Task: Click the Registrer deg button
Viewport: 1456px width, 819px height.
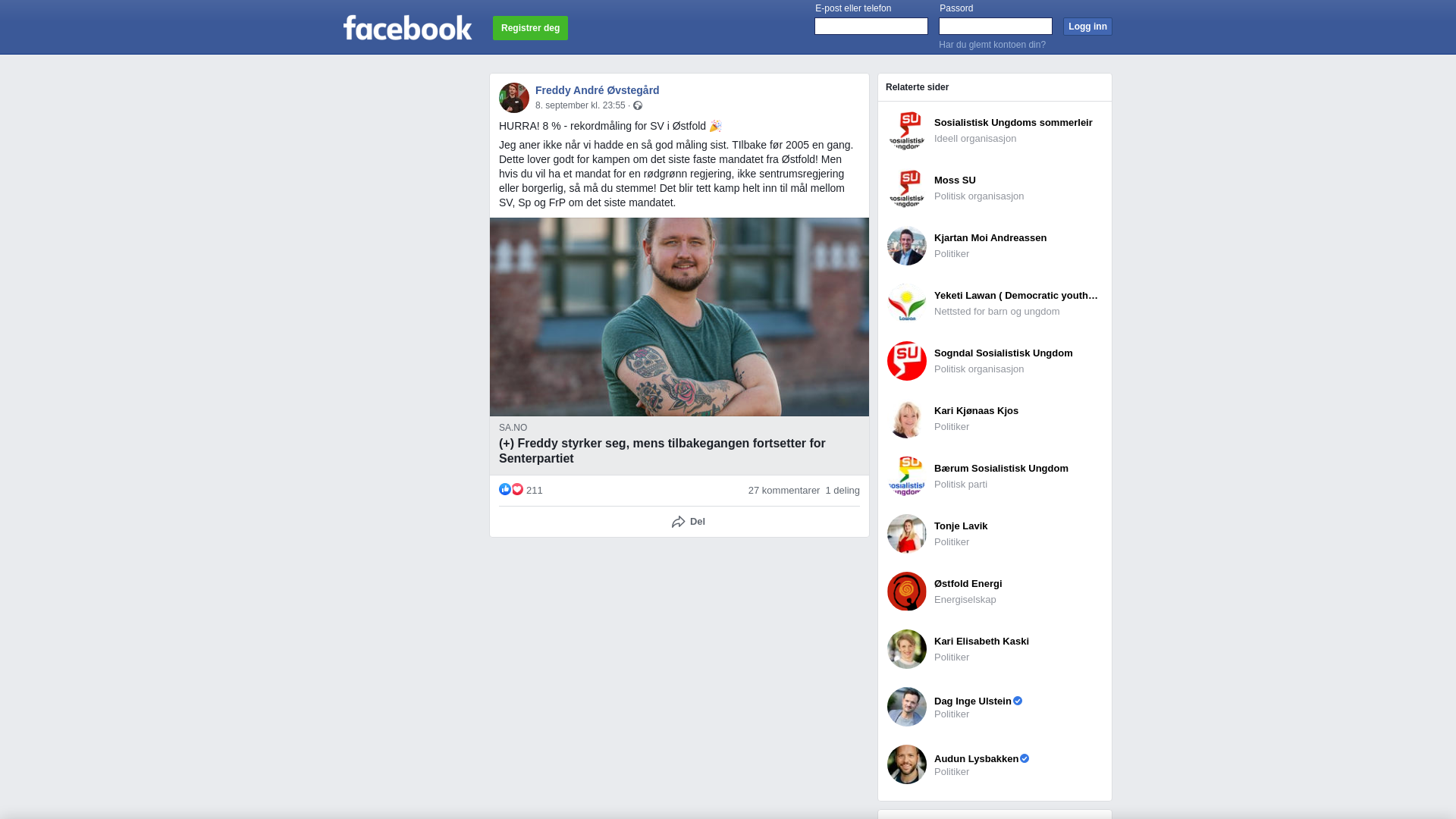Action: pyautogui.click(x=530, y=28)
